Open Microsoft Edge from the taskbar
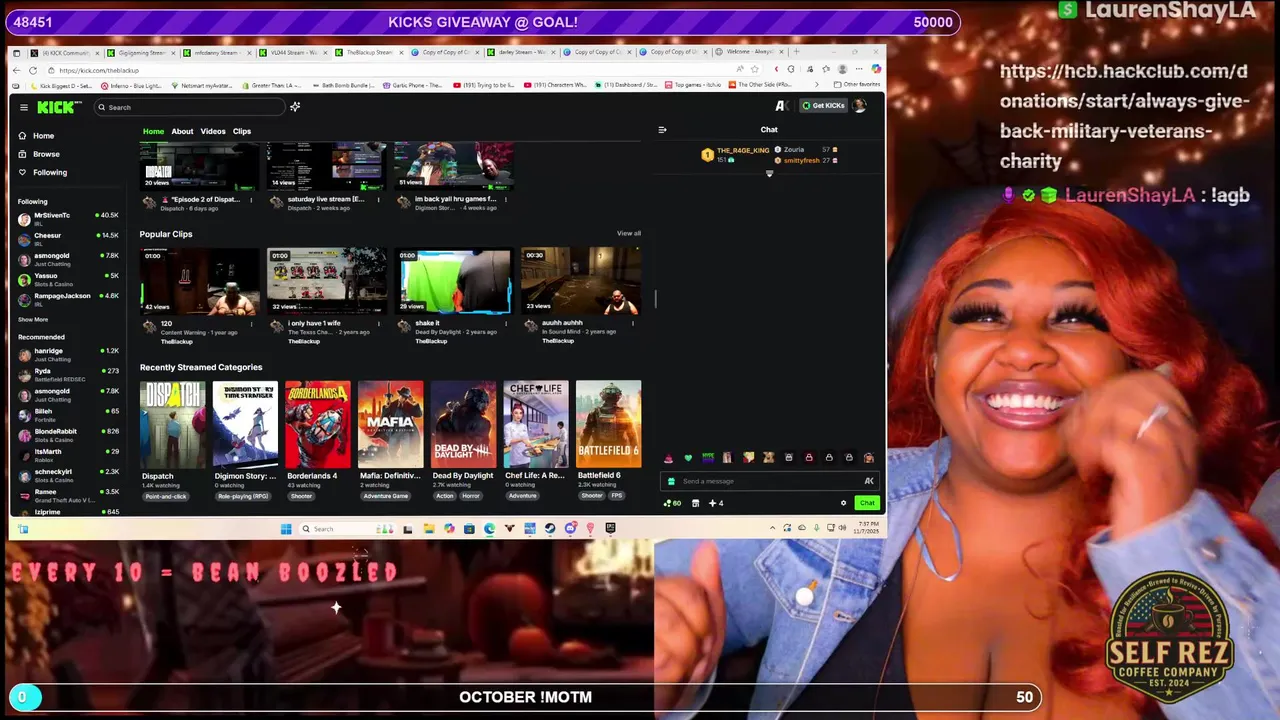This screenshot has width=1280, height=720. pyautogui.click(x=489, y=529)
